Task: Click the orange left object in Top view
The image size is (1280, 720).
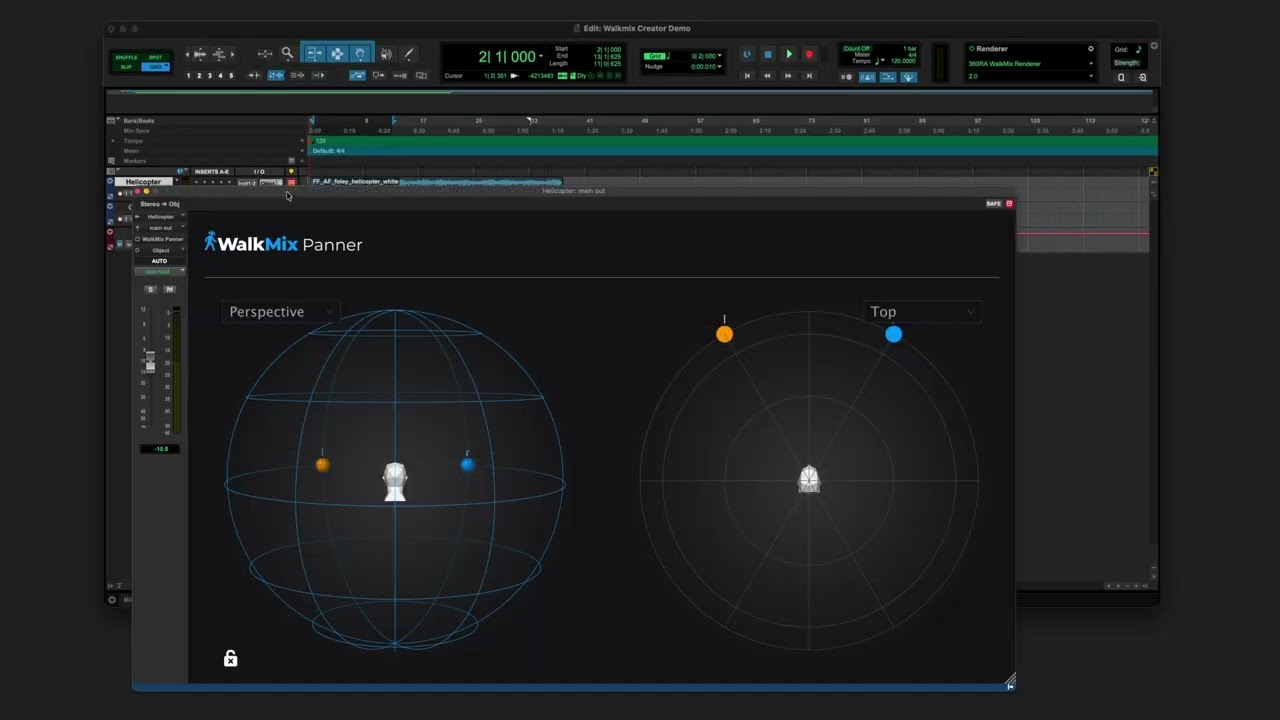Action: click(x=724, y=334)
